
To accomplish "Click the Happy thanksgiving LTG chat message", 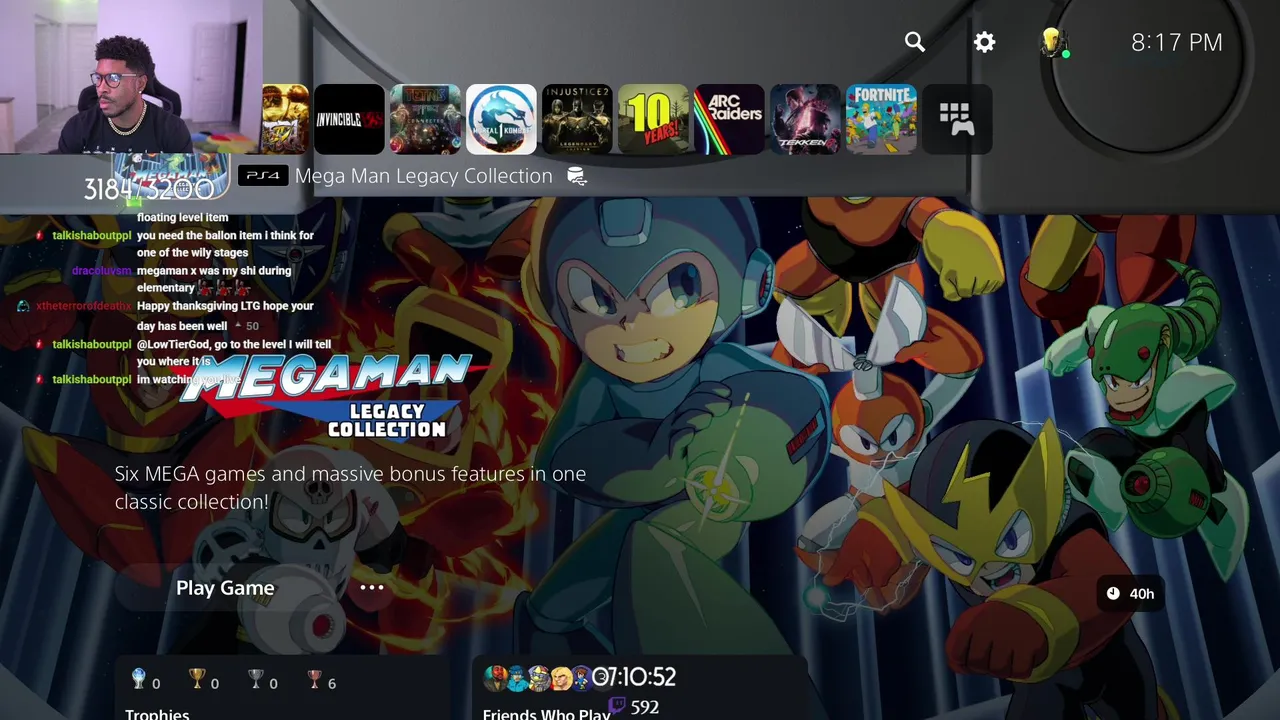I will [x=225, y=315].
